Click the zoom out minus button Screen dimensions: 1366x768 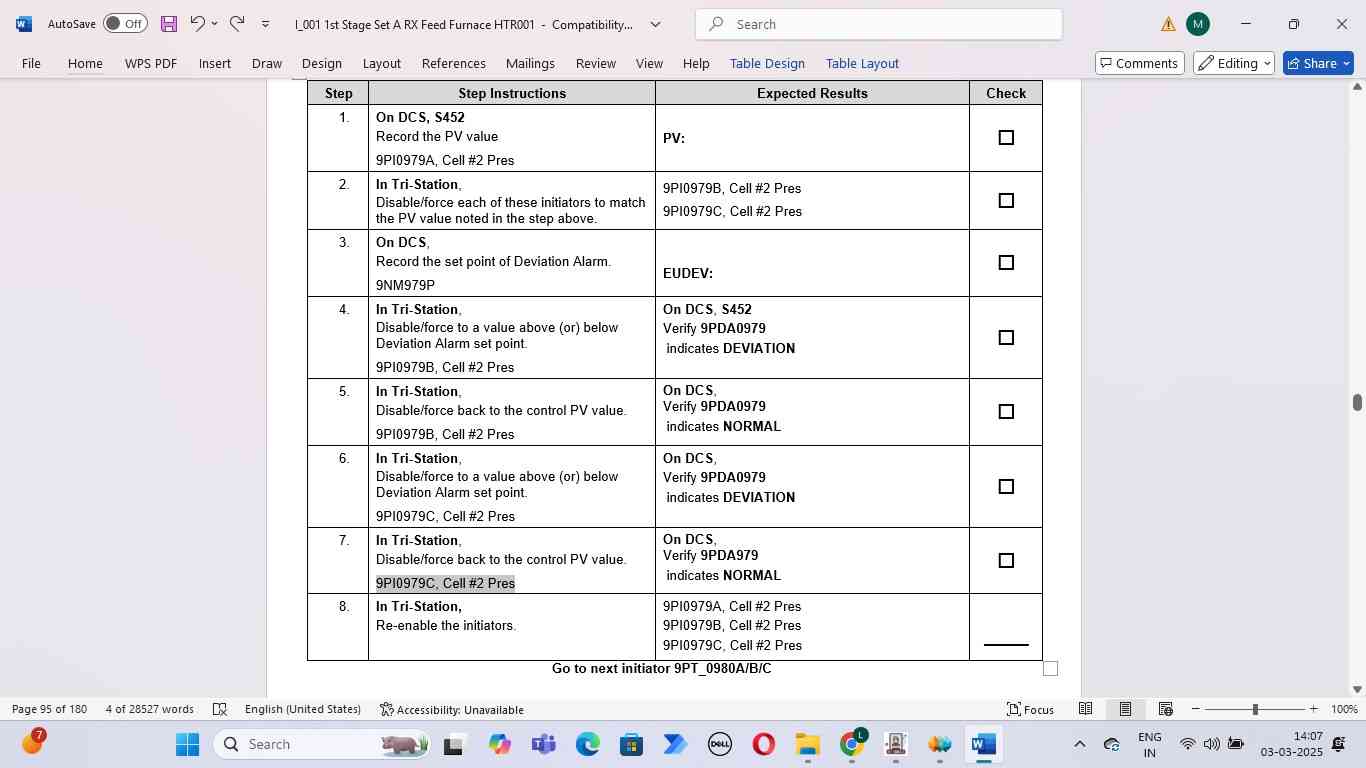[1195, 709]
